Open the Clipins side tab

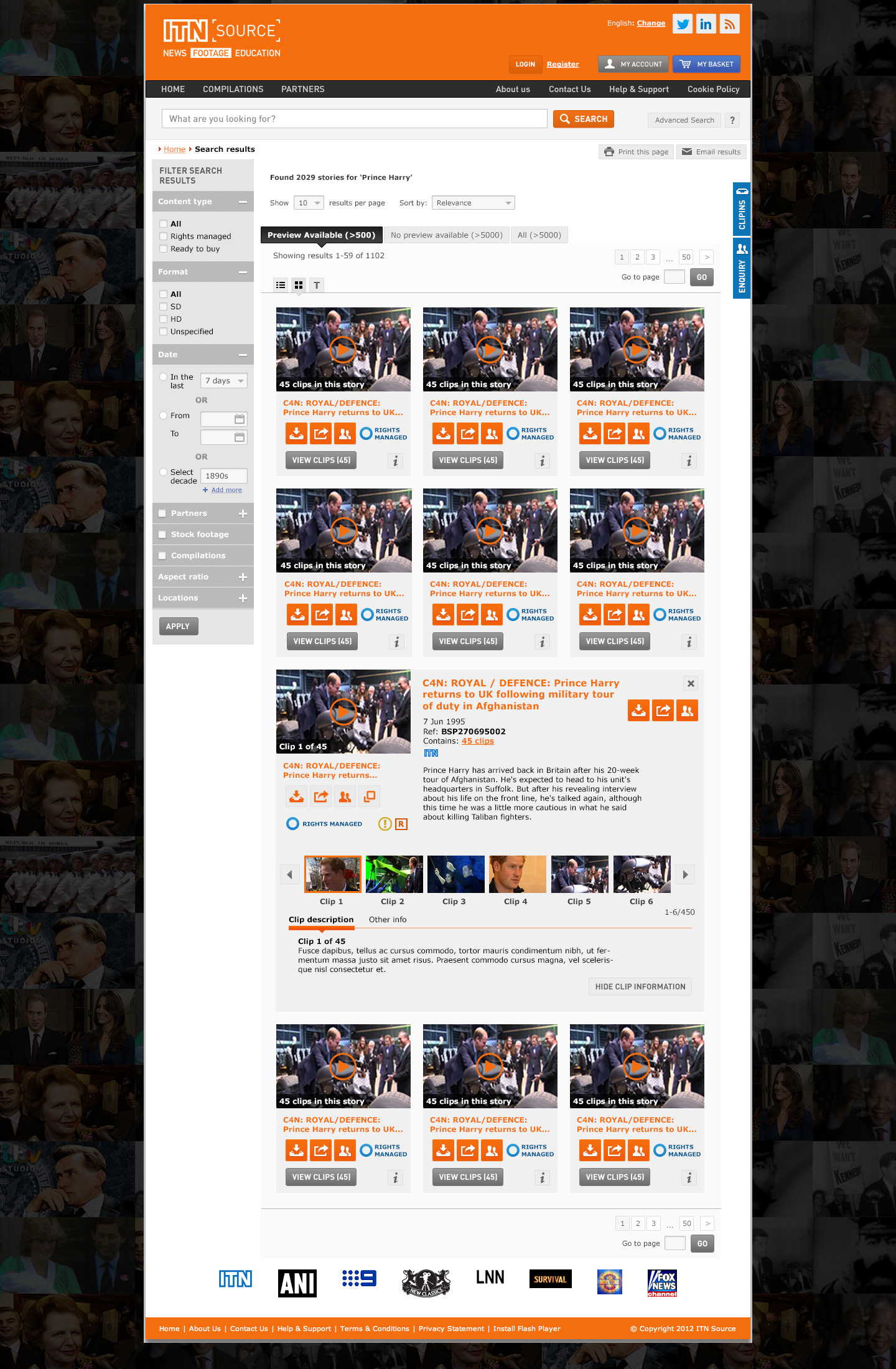742,208
